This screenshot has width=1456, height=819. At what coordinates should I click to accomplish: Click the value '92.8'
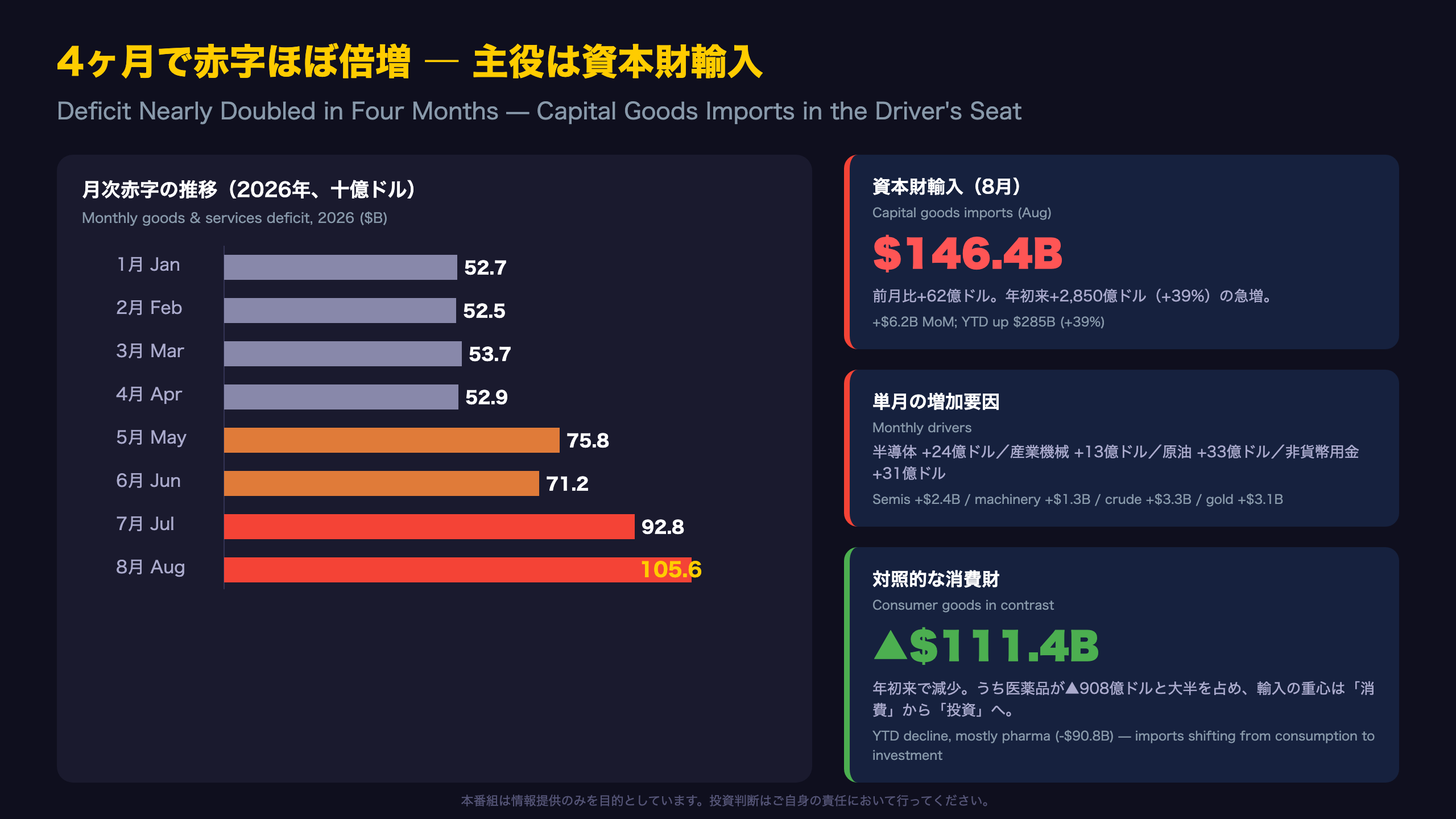(x=663, y=527)
